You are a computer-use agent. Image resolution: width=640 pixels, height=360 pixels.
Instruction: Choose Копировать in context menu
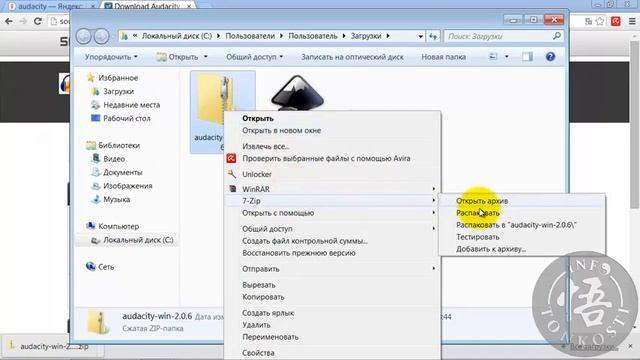coord(263,297)
